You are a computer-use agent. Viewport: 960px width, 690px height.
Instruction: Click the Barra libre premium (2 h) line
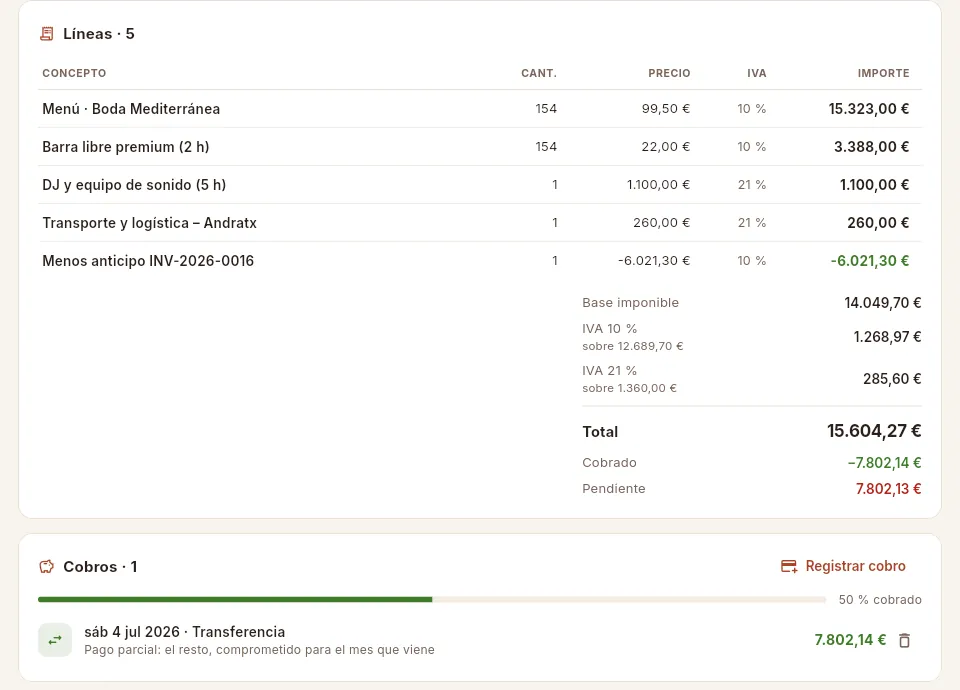click(x=480, y=147)
